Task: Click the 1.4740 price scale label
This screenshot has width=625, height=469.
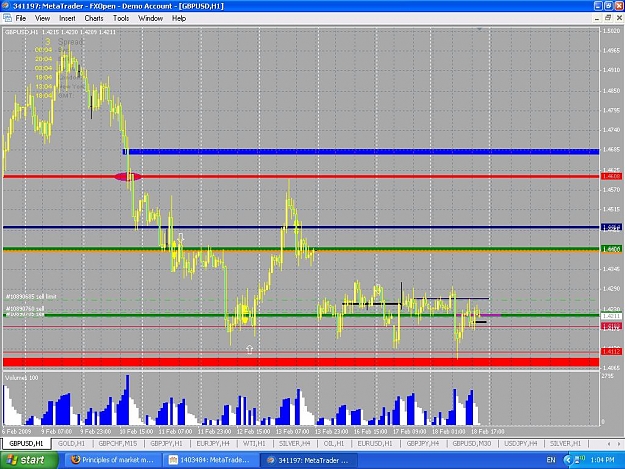Action: pyautogui.click(x=611, y=130)
